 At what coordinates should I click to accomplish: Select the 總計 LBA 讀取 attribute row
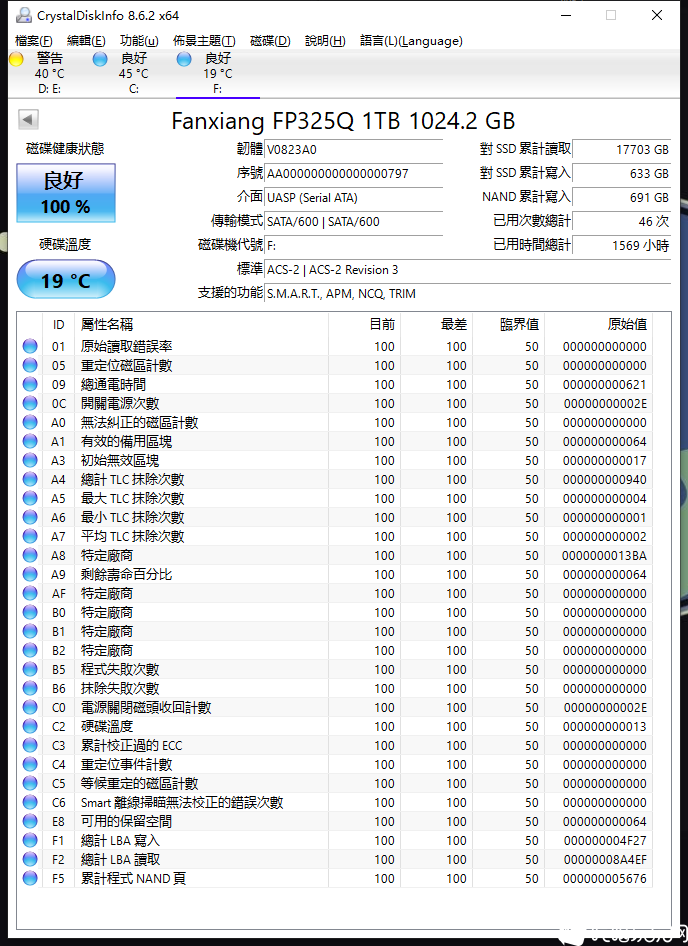pos(336,859)
